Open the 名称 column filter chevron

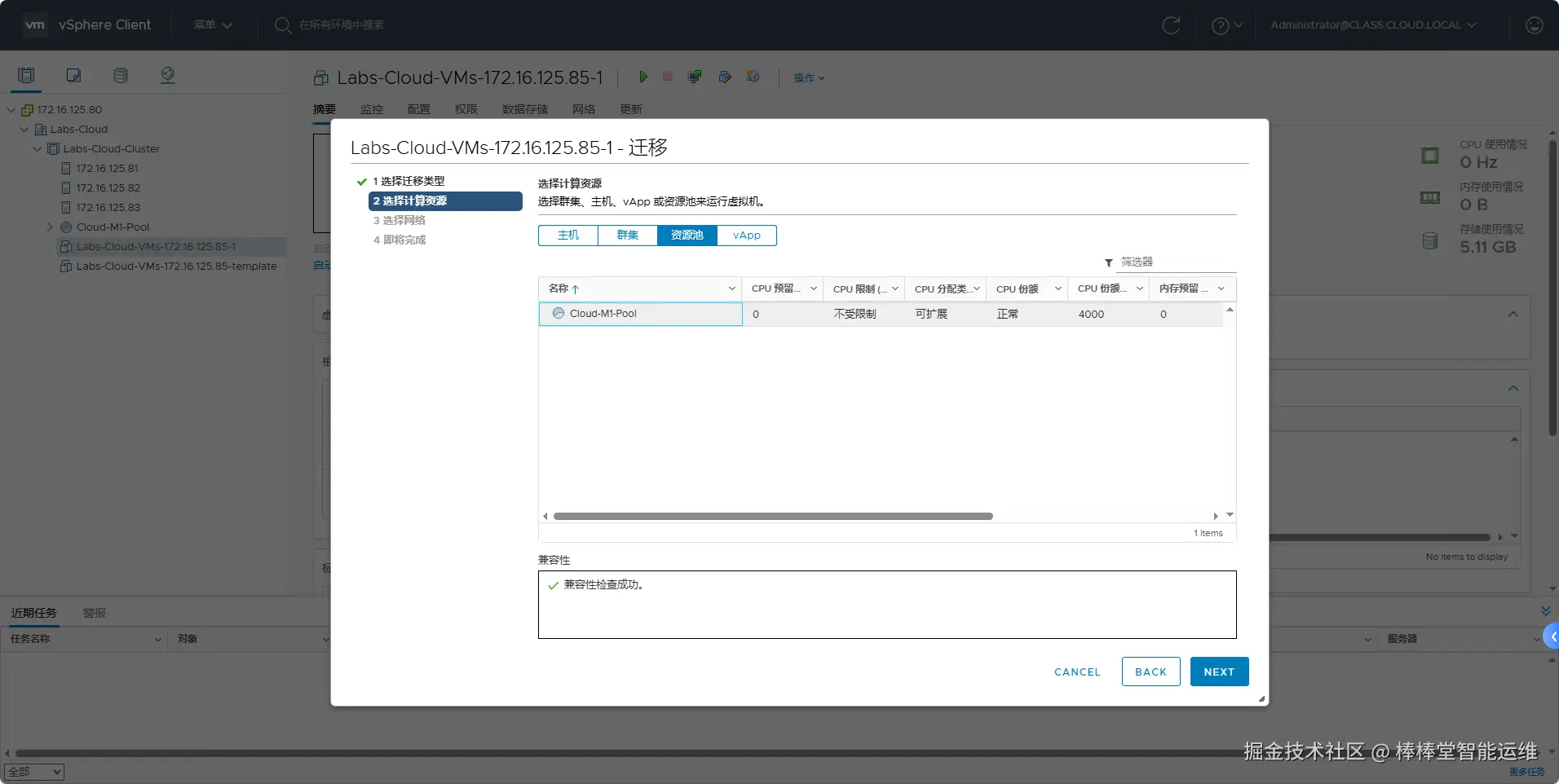(x=731, y=289)
